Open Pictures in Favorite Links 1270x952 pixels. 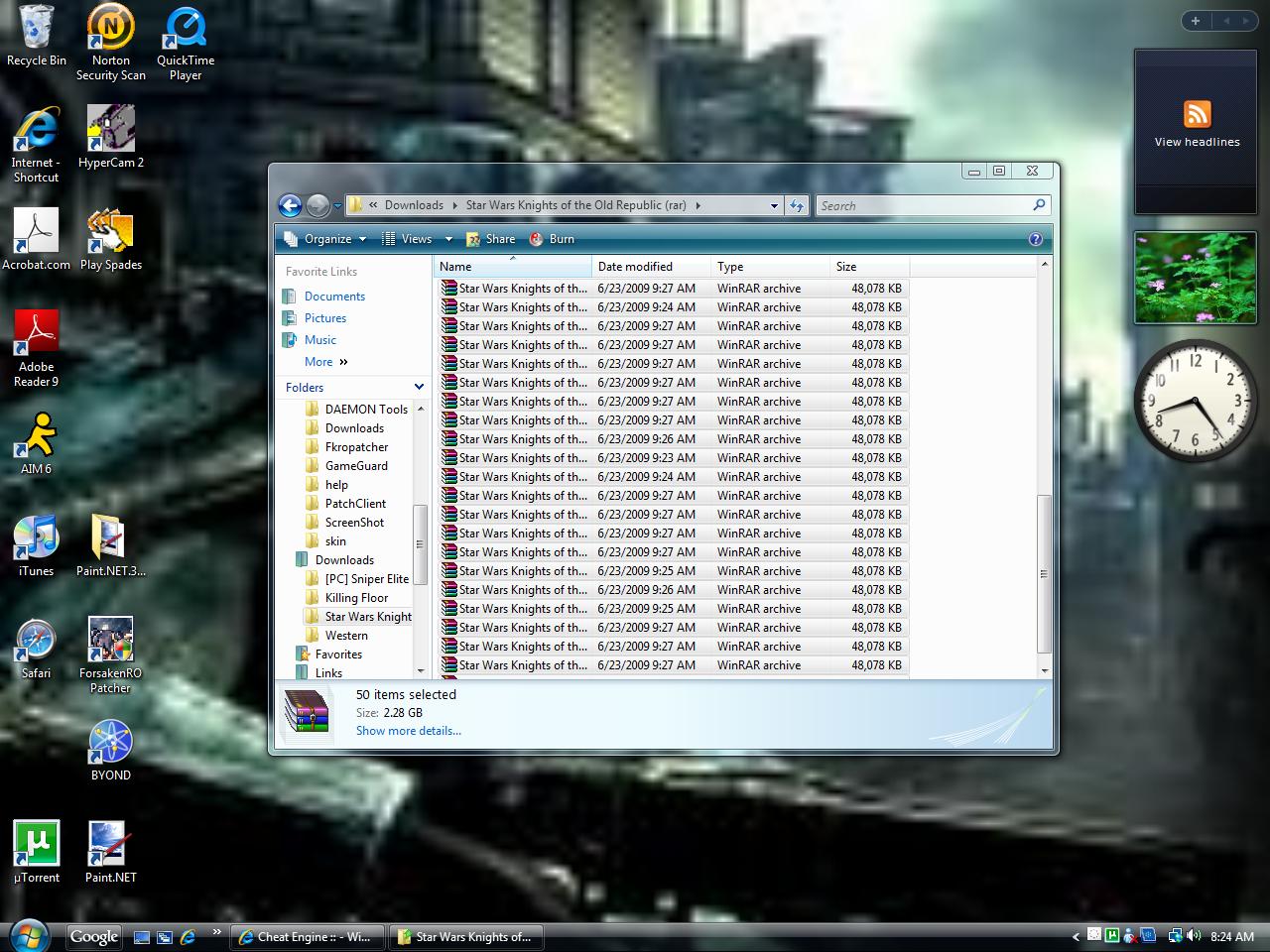tap(325, 318)
